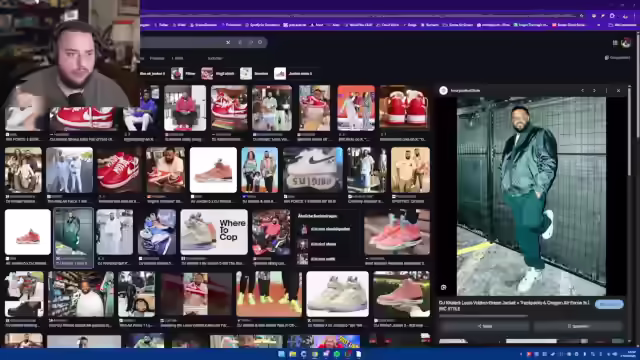The image size is (640, 360).
Task: Close the image preview panel
Action: 618,91
